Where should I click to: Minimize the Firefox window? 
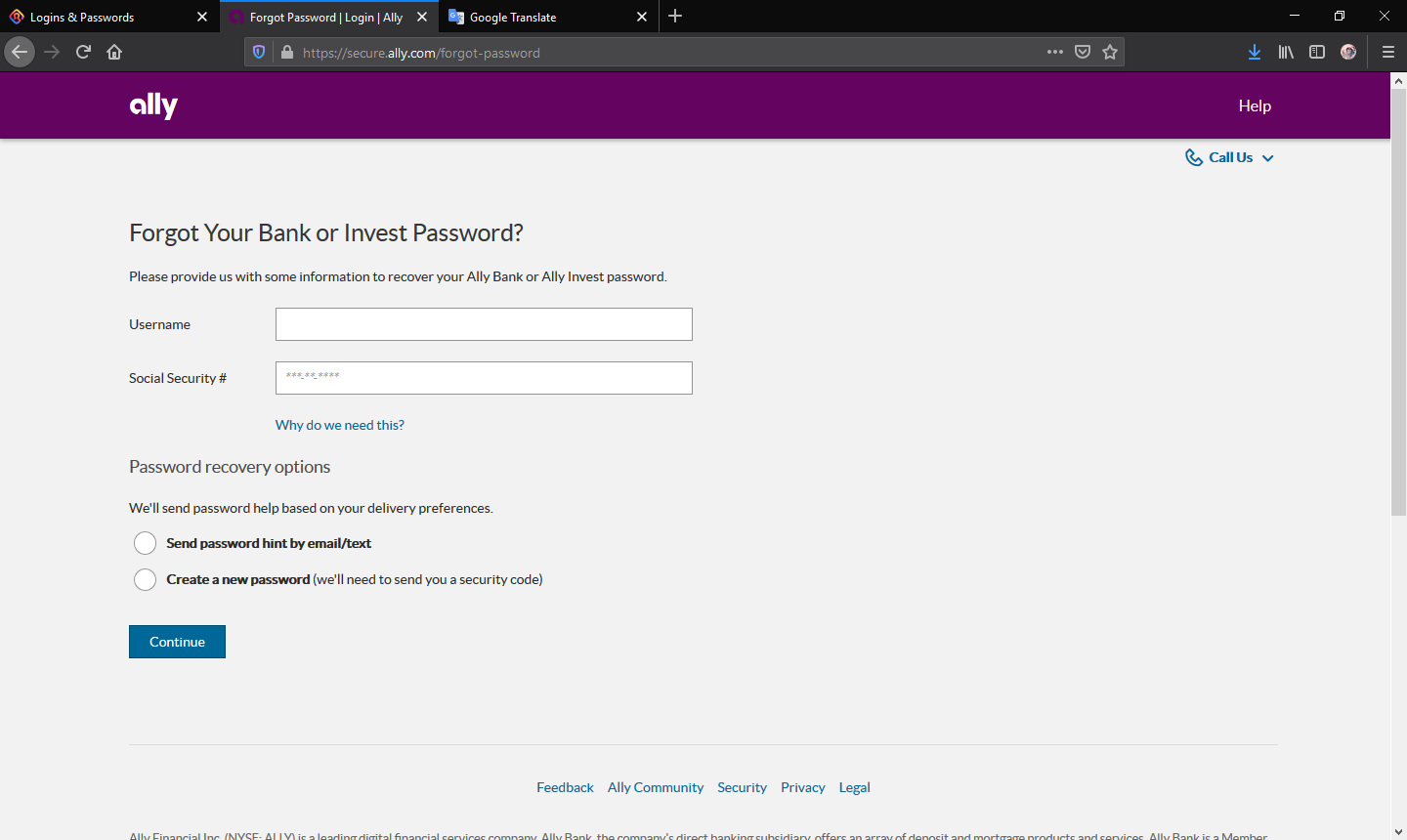coord(1295,16)
